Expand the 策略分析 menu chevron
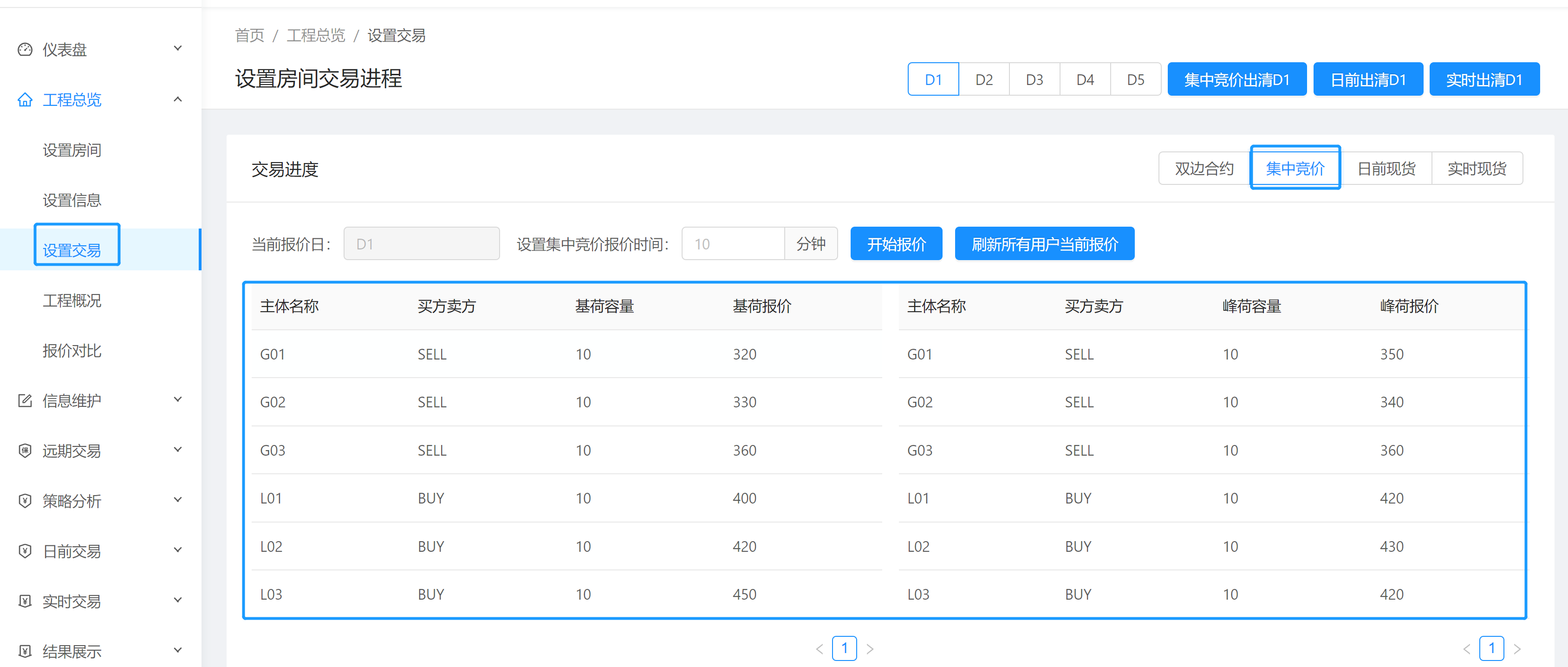The width and height of the screenshot is (1568, 667). (178, 499)
